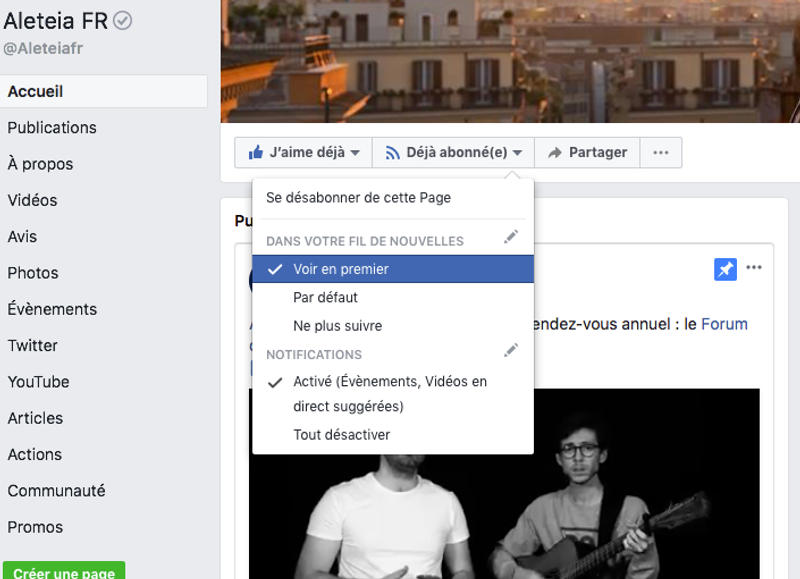Screen dimensions: 800x579
Task: Select the Voir en premier option
Action: (393, 269)
